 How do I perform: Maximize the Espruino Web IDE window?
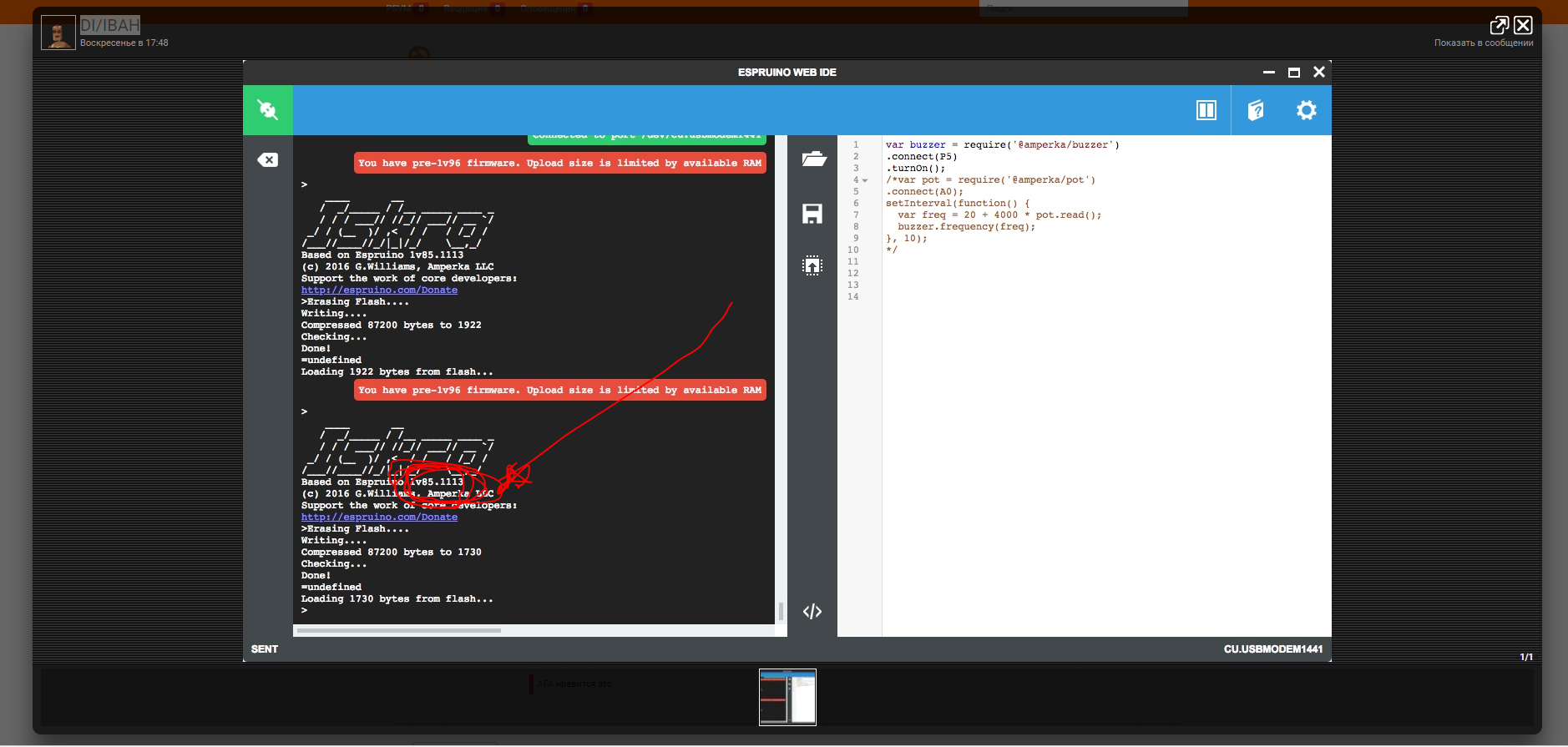1294,73
